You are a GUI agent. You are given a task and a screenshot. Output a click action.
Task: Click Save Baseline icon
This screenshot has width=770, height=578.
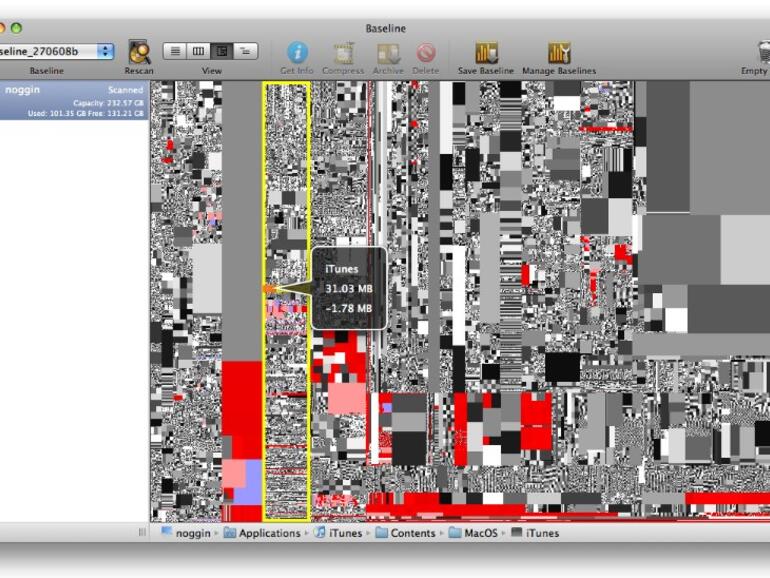click(x=486, y=53)
